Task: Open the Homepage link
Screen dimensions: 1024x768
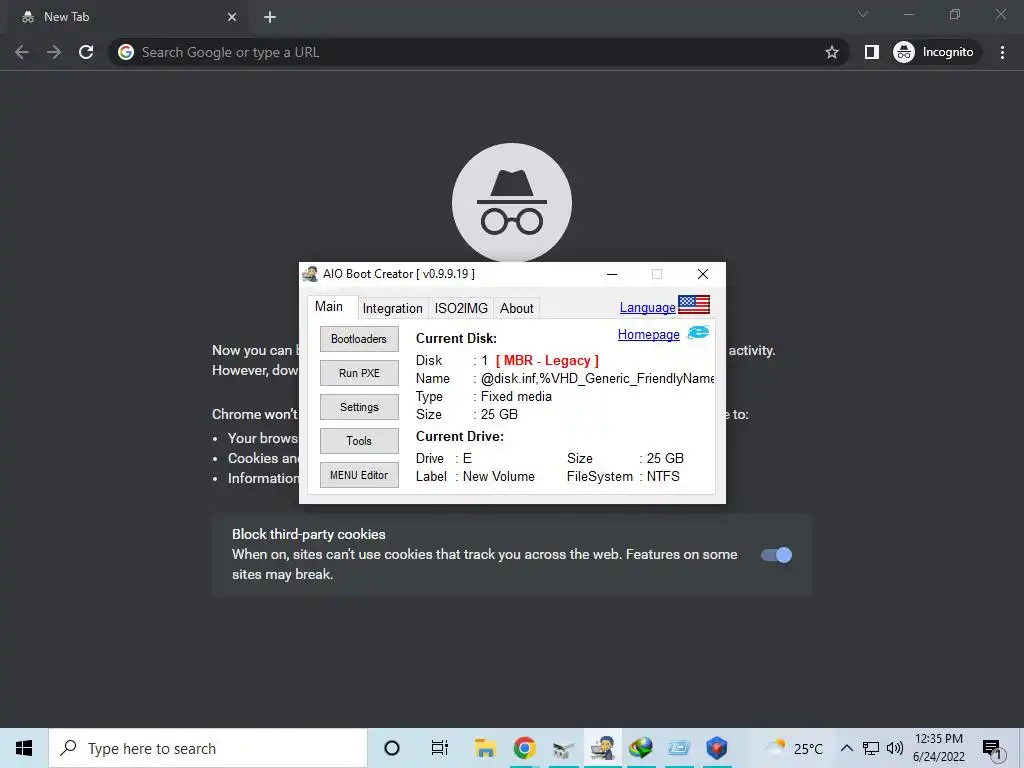Action: coord(648,334)
